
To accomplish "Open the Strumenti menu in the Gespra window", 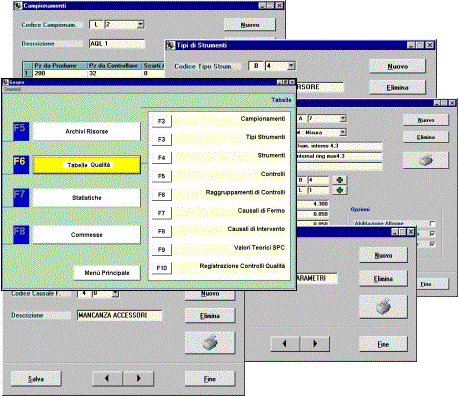I will point(12,89).
